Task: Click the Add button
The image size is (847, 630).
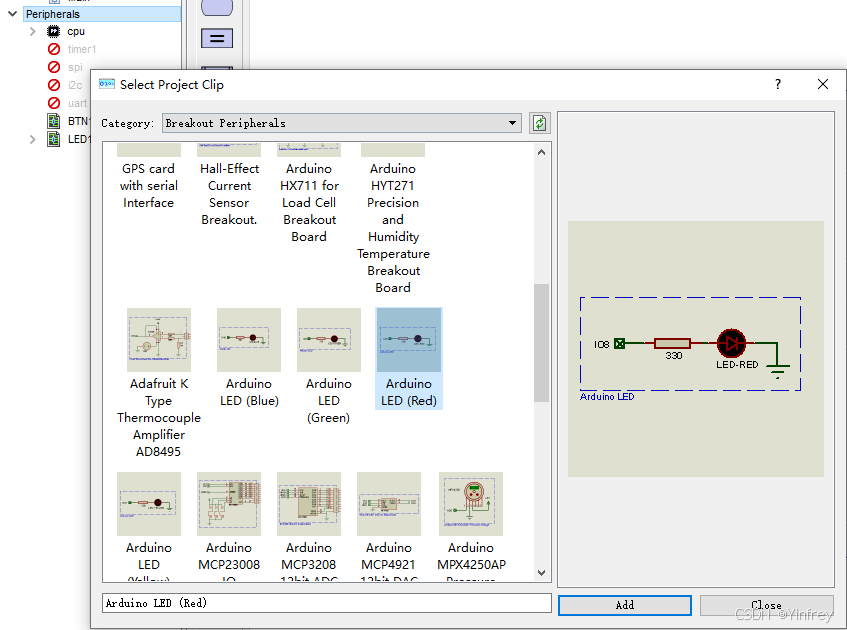Action: pyautogui.click(x=624, y=605)
